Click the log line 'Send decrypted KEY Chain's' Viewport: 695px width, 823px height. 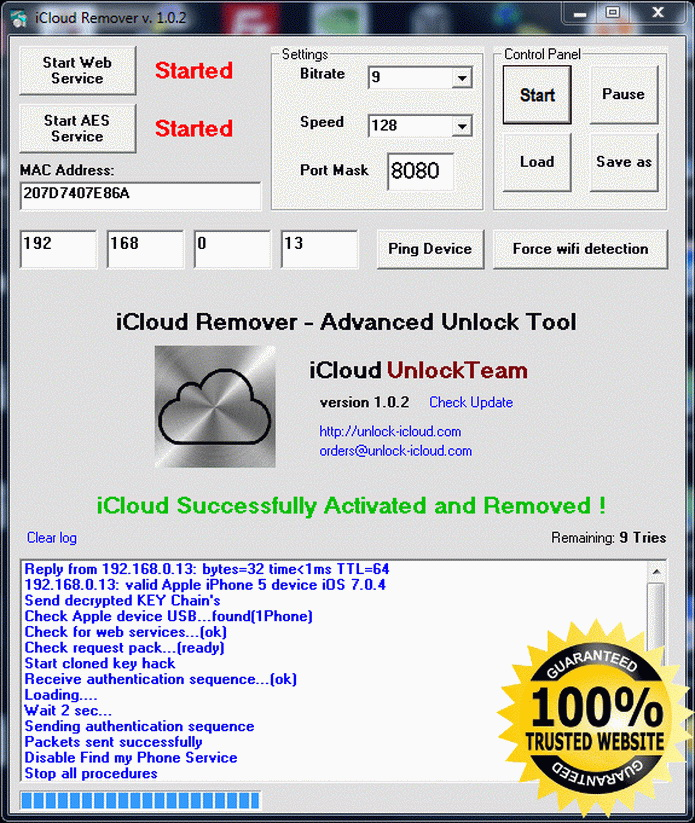pyautogui.click(x=122, y=600)
